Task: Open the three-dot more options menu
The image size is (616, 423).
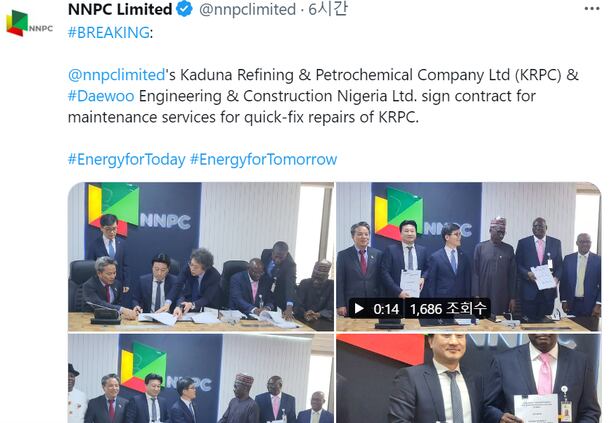Action: pyautogui.click(x=592, y=9)
